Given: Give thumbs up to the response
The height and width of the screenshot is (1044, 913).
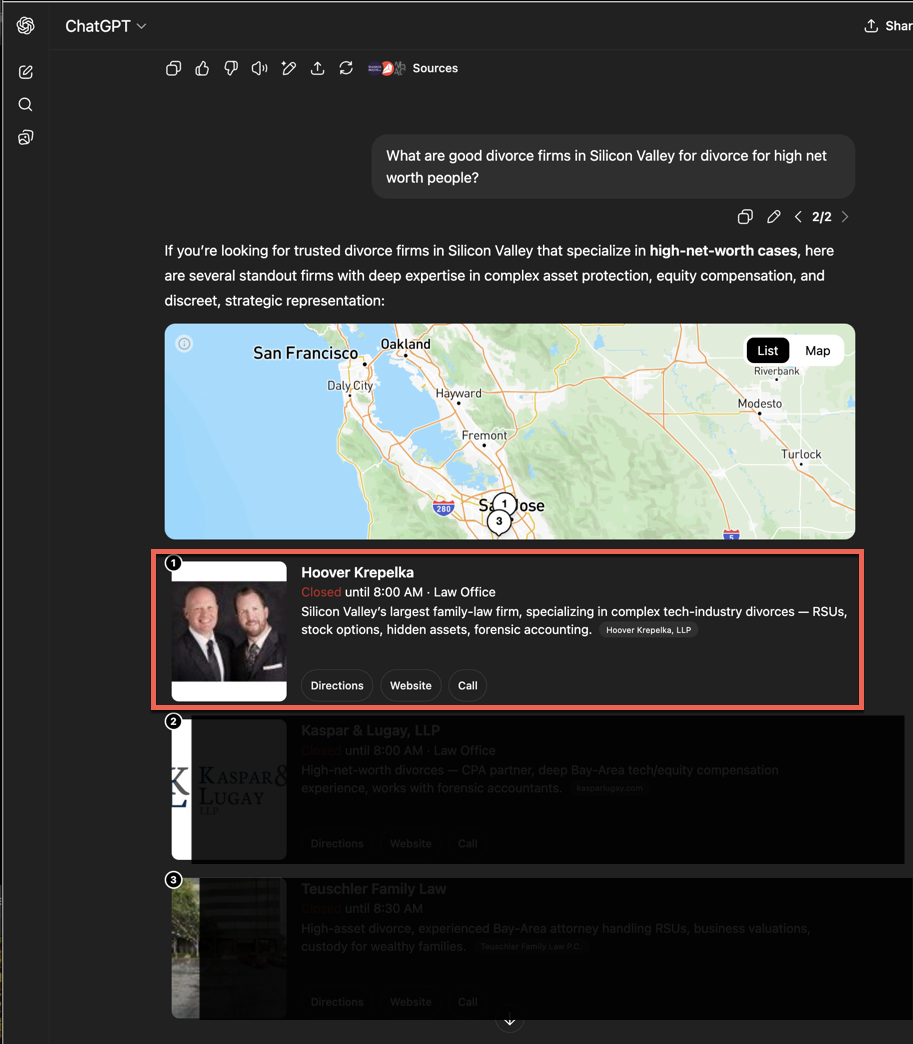Looking at the screenshot, I should tap(202, 68).
